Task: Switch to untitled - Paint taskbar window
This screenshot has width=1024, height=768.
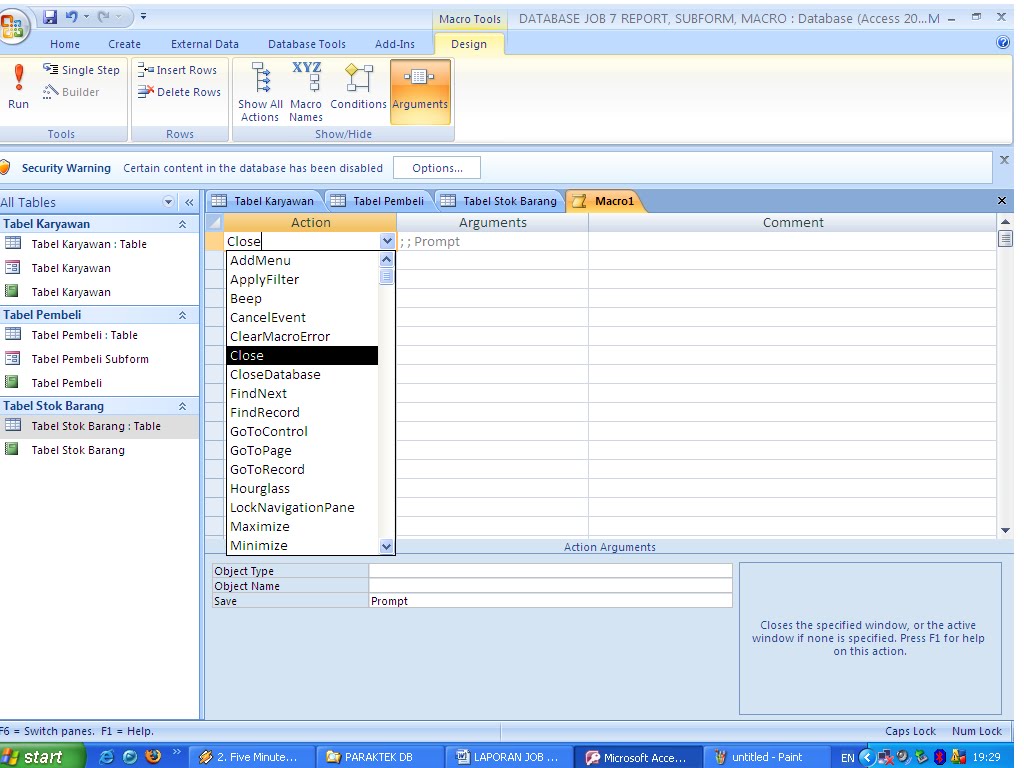Action: (767, 757)
